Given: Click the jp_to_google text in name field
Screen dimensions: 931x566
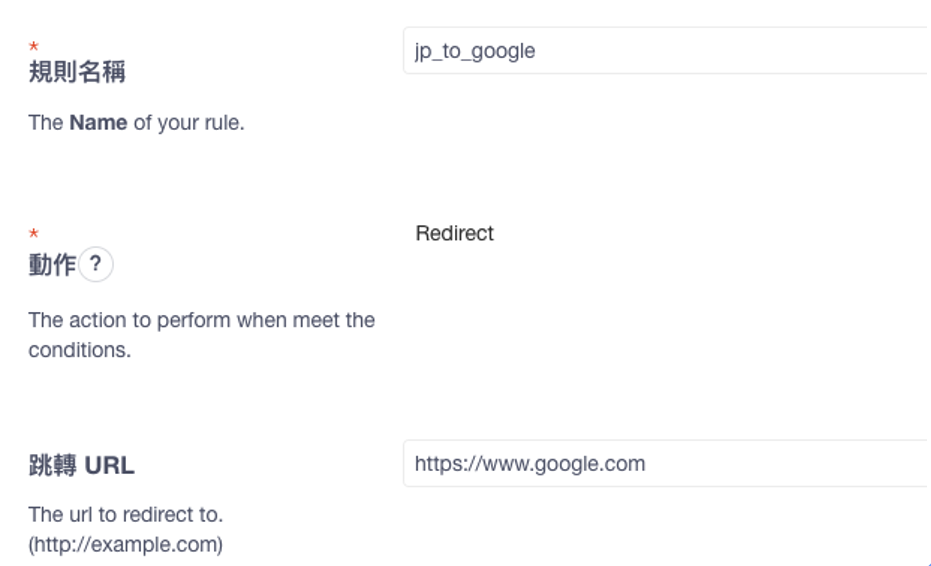Looking at the screenshot, I should [475, 51].
